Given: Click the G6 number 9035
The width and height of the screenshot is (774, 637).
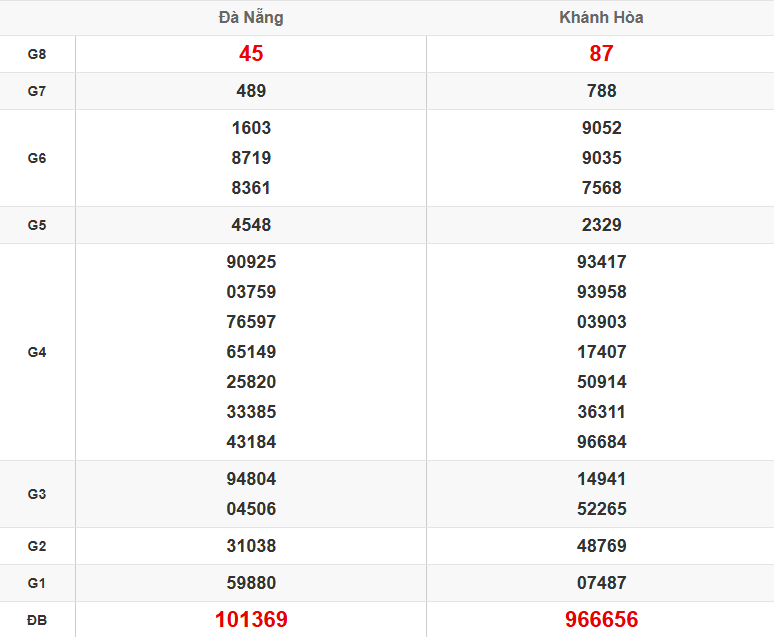Looking at the screenshot, I should pos(601,158).
